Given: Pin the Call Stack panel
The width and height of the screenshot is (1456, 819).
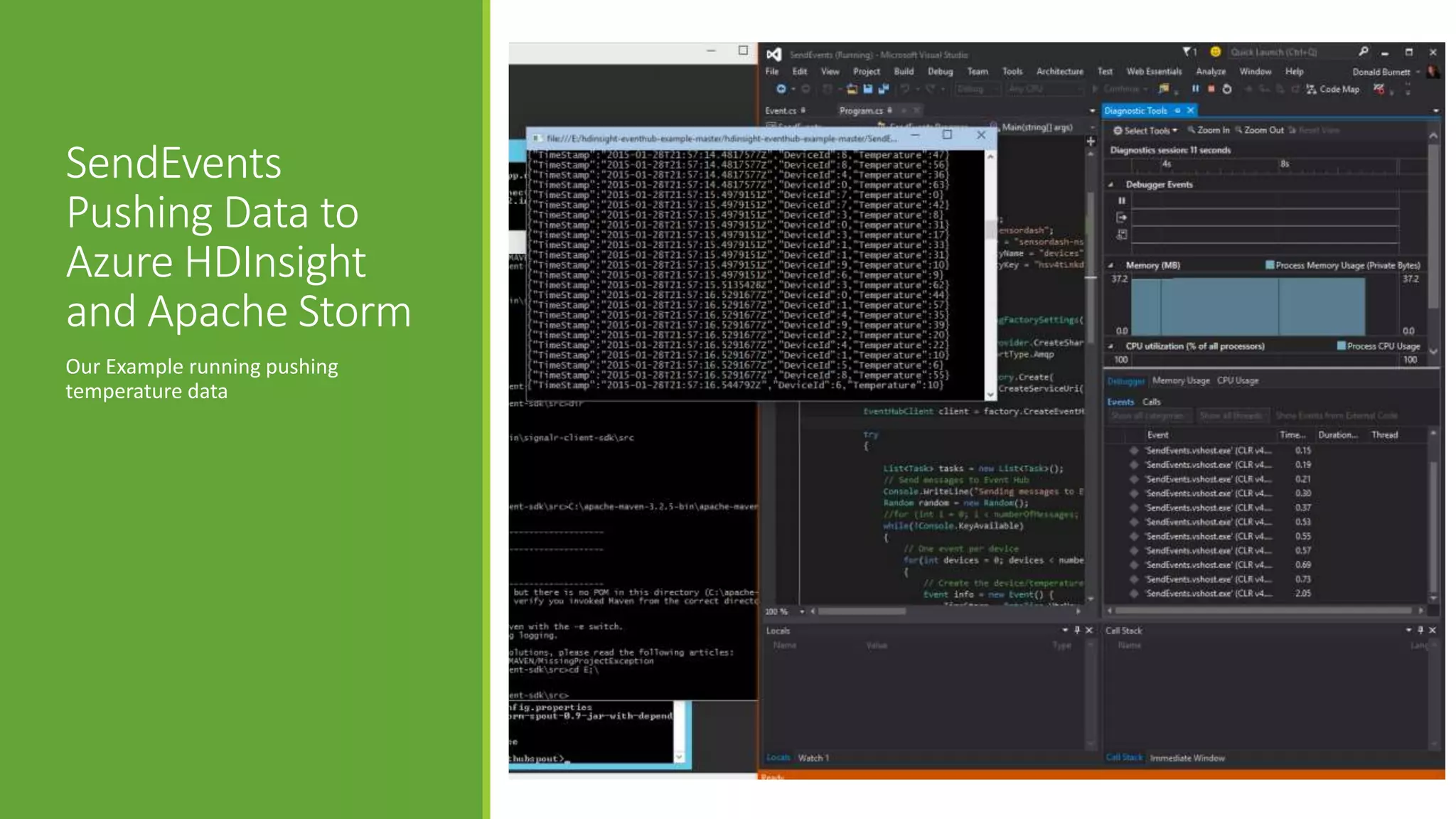Looking at the screenshot, I should 1420,630.
